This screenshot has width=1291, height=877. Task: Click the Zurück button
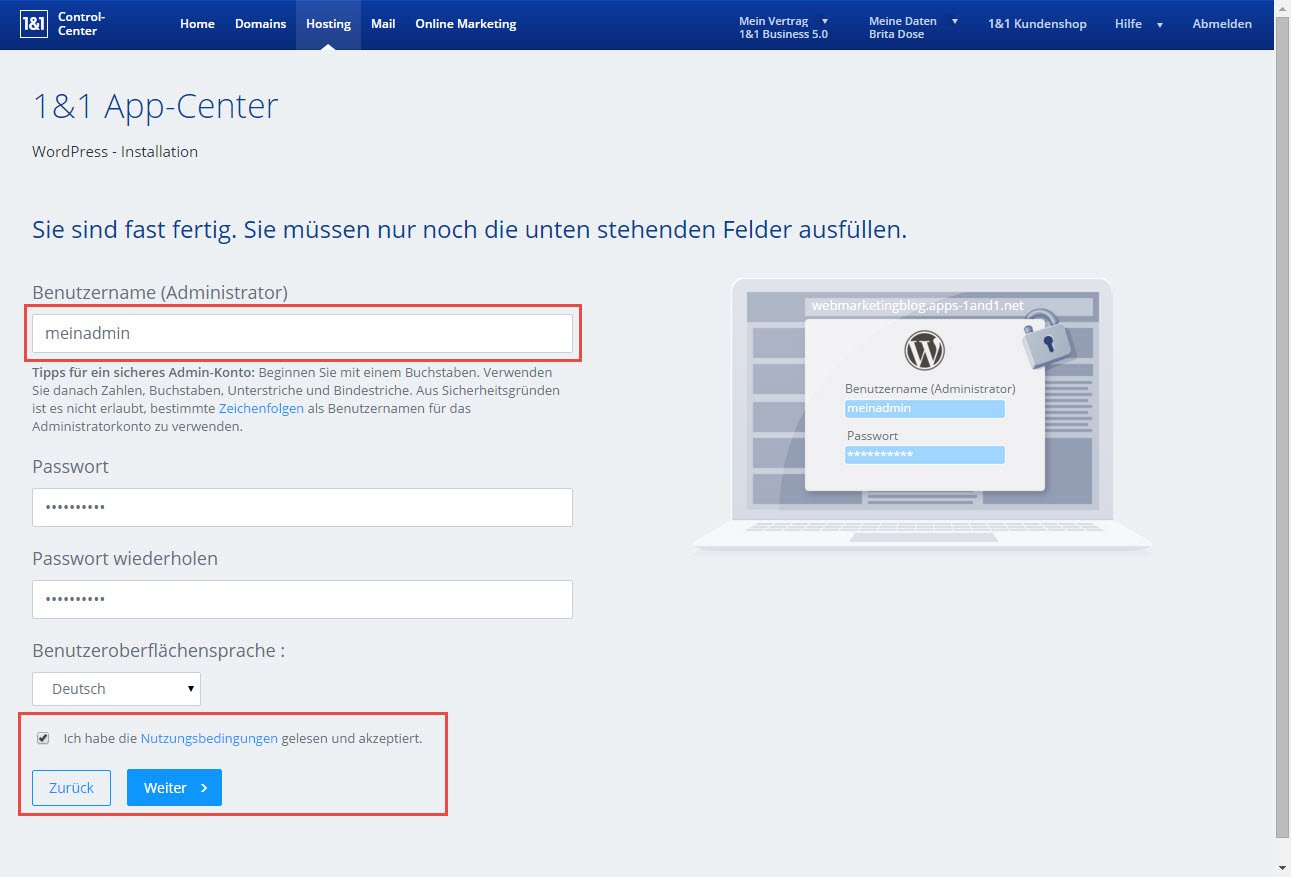pos(72,788)
